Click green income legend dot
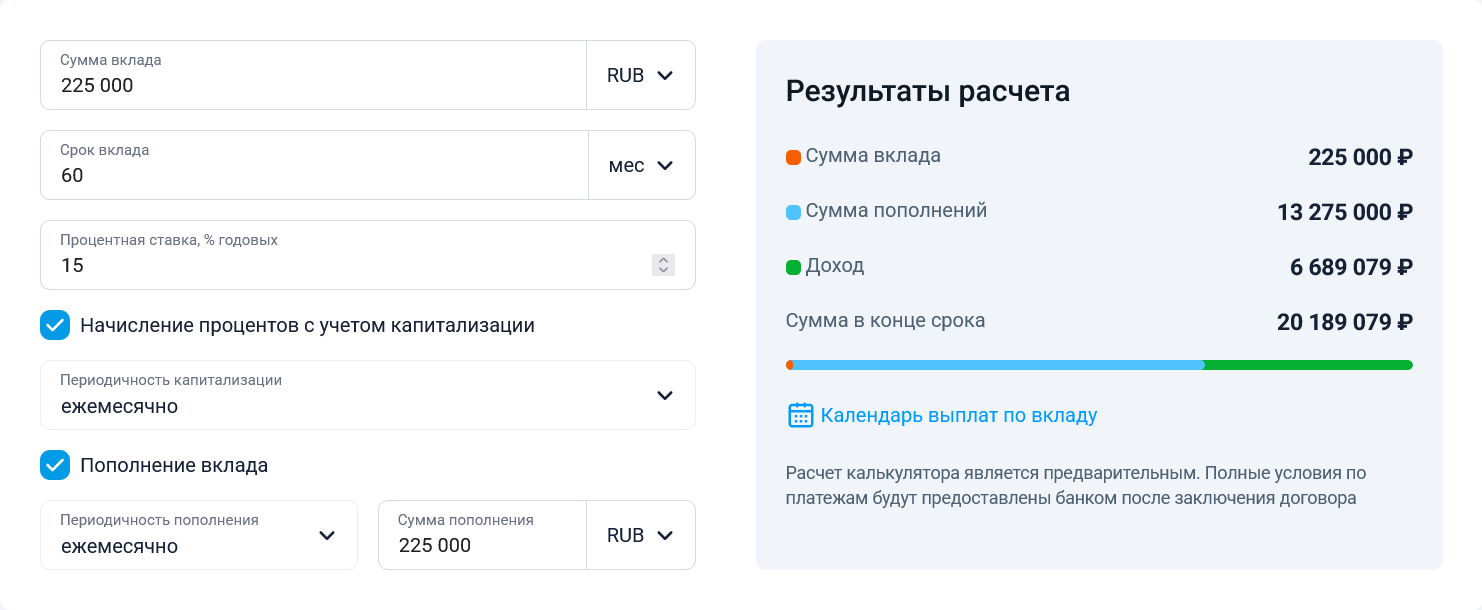 tap(793, 267)
